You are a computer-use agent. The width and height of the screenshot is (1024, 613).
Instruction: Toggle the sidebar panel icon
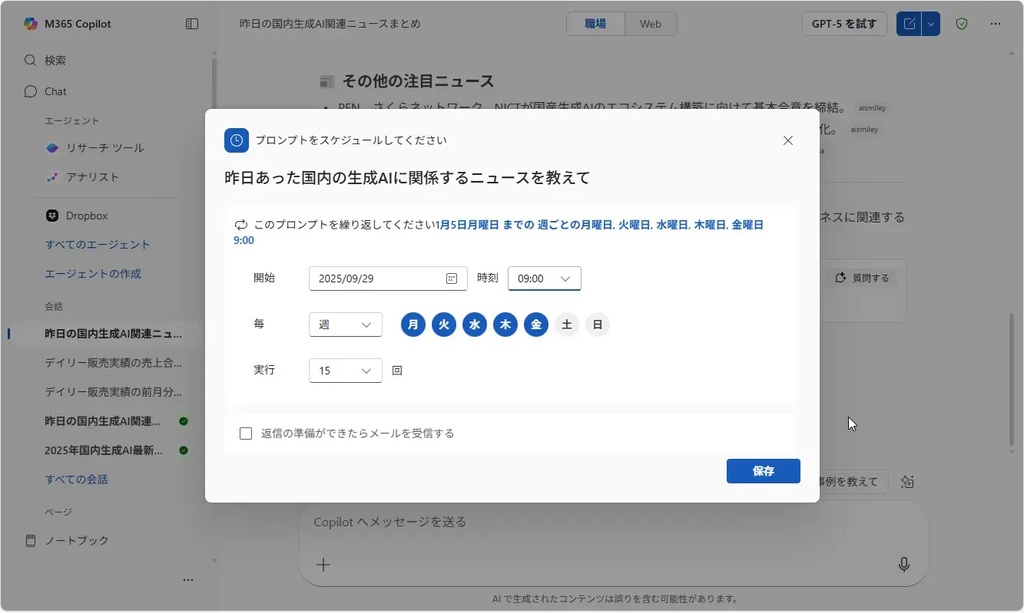point(192,24)
